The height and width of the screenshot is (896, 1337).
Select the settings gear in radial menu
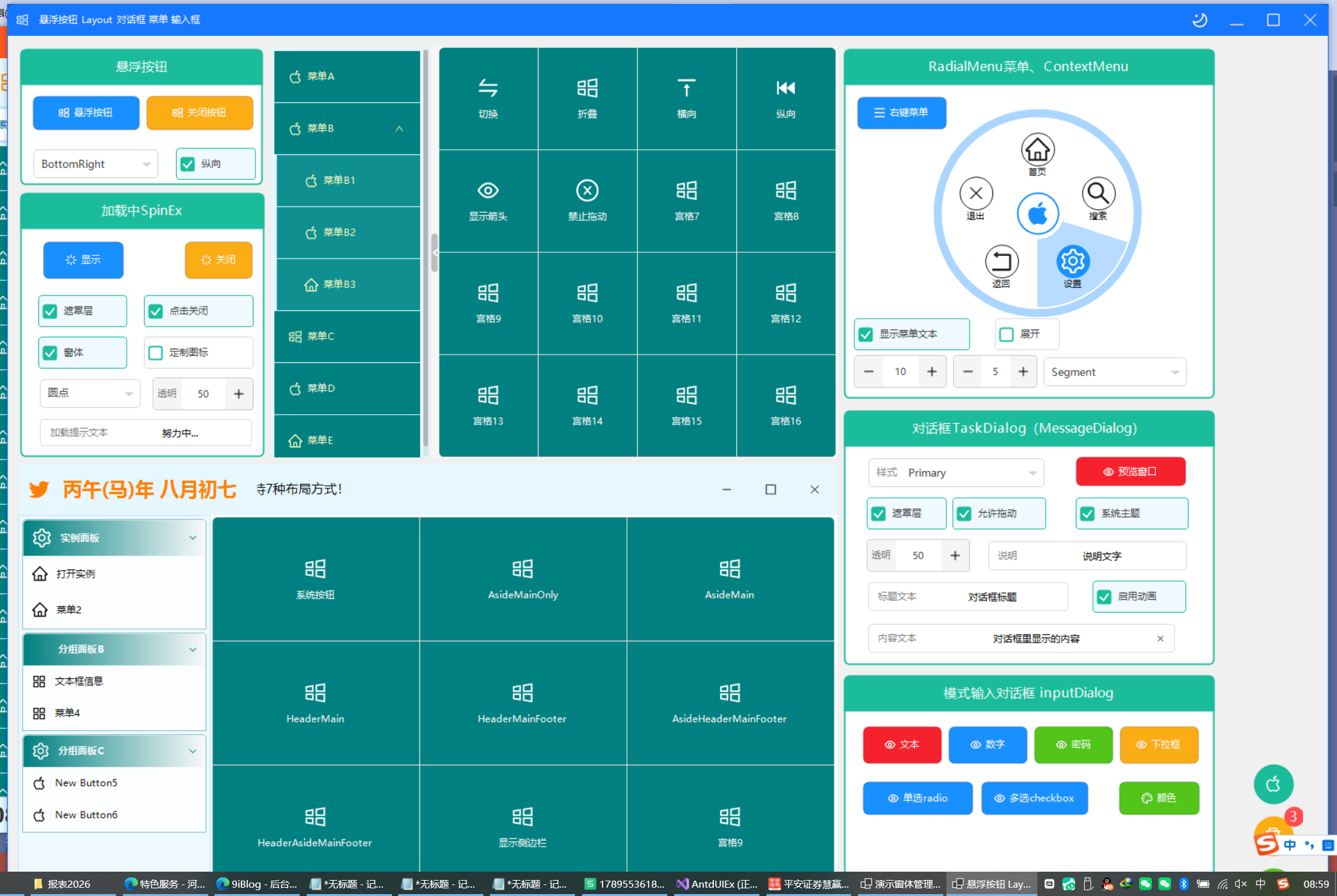click(1073, 261)
